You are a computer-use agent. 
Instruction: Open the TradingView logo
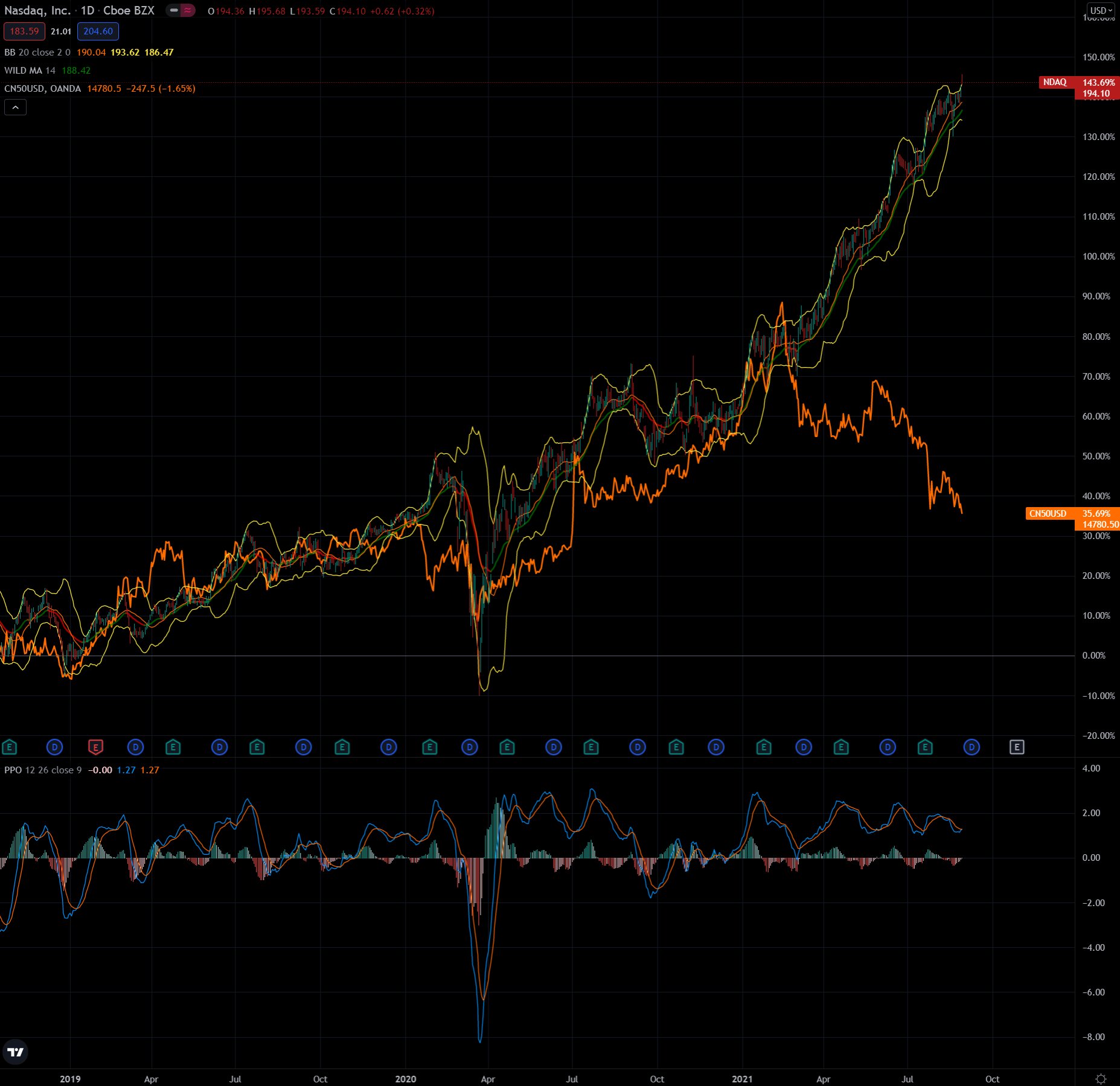point(15,1052)
